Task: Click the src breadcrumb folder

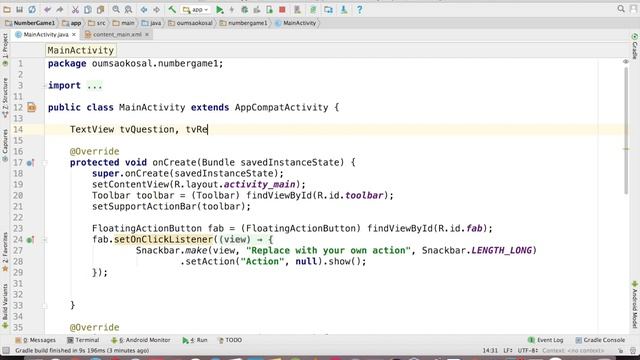Action: pos(97,23)
